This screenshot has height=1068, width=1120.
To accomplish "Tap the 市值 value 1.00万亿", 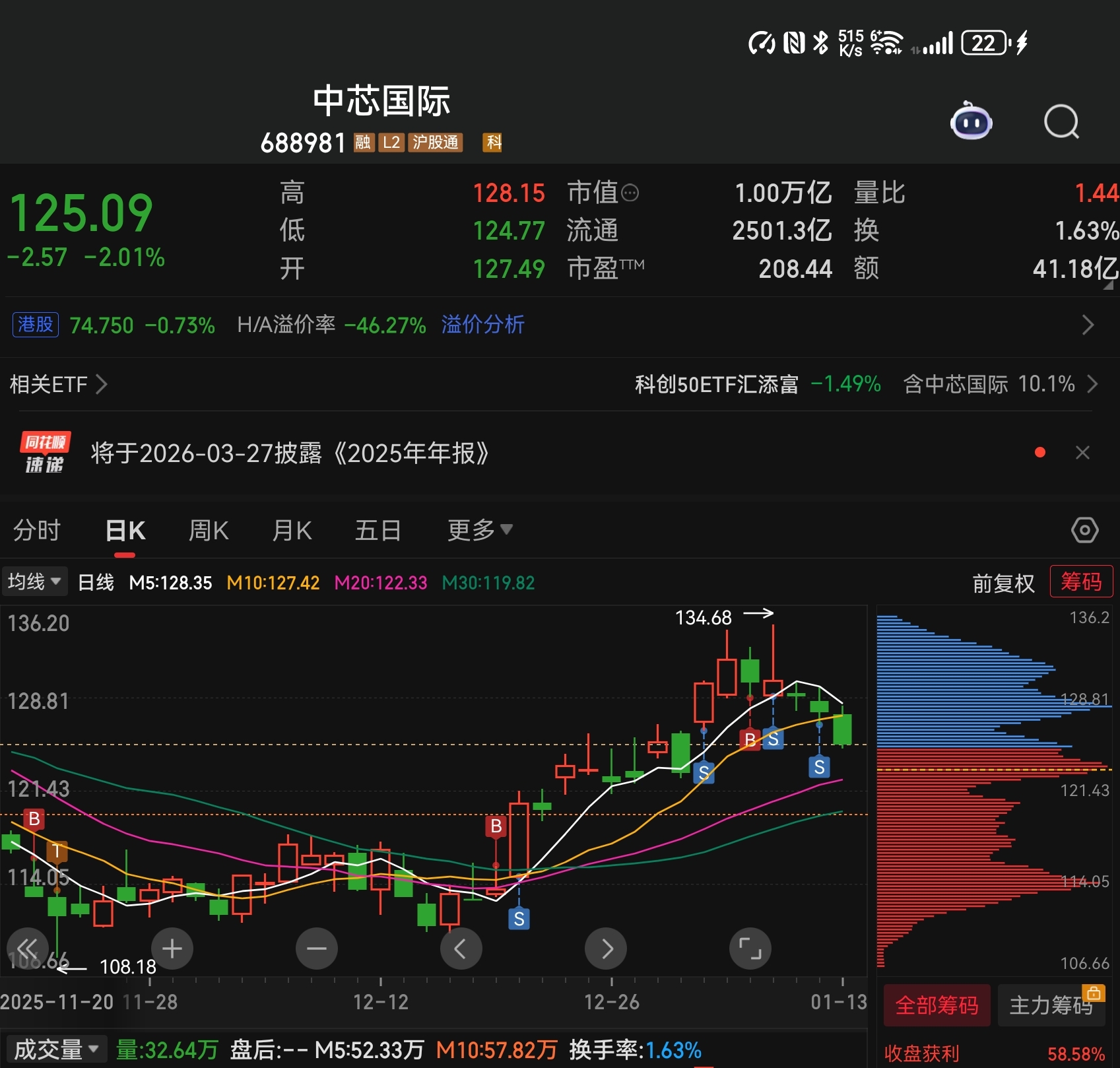I will [783, 193].
